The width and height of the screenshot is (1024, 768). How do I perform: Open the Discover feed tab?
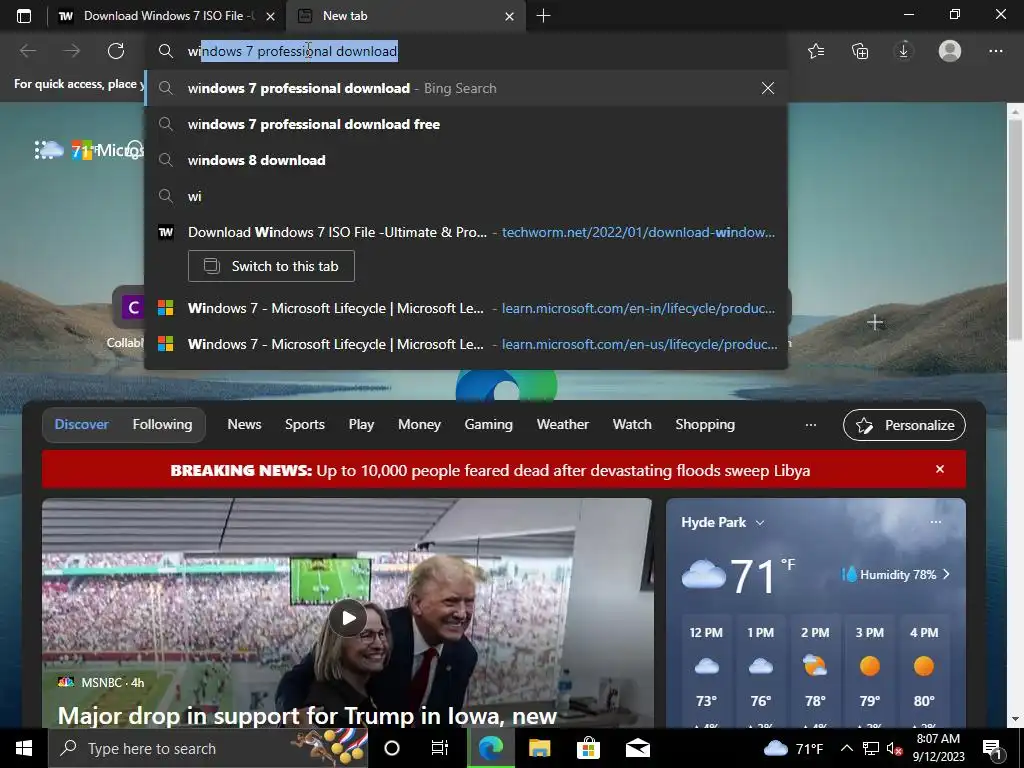pos(82,424)
